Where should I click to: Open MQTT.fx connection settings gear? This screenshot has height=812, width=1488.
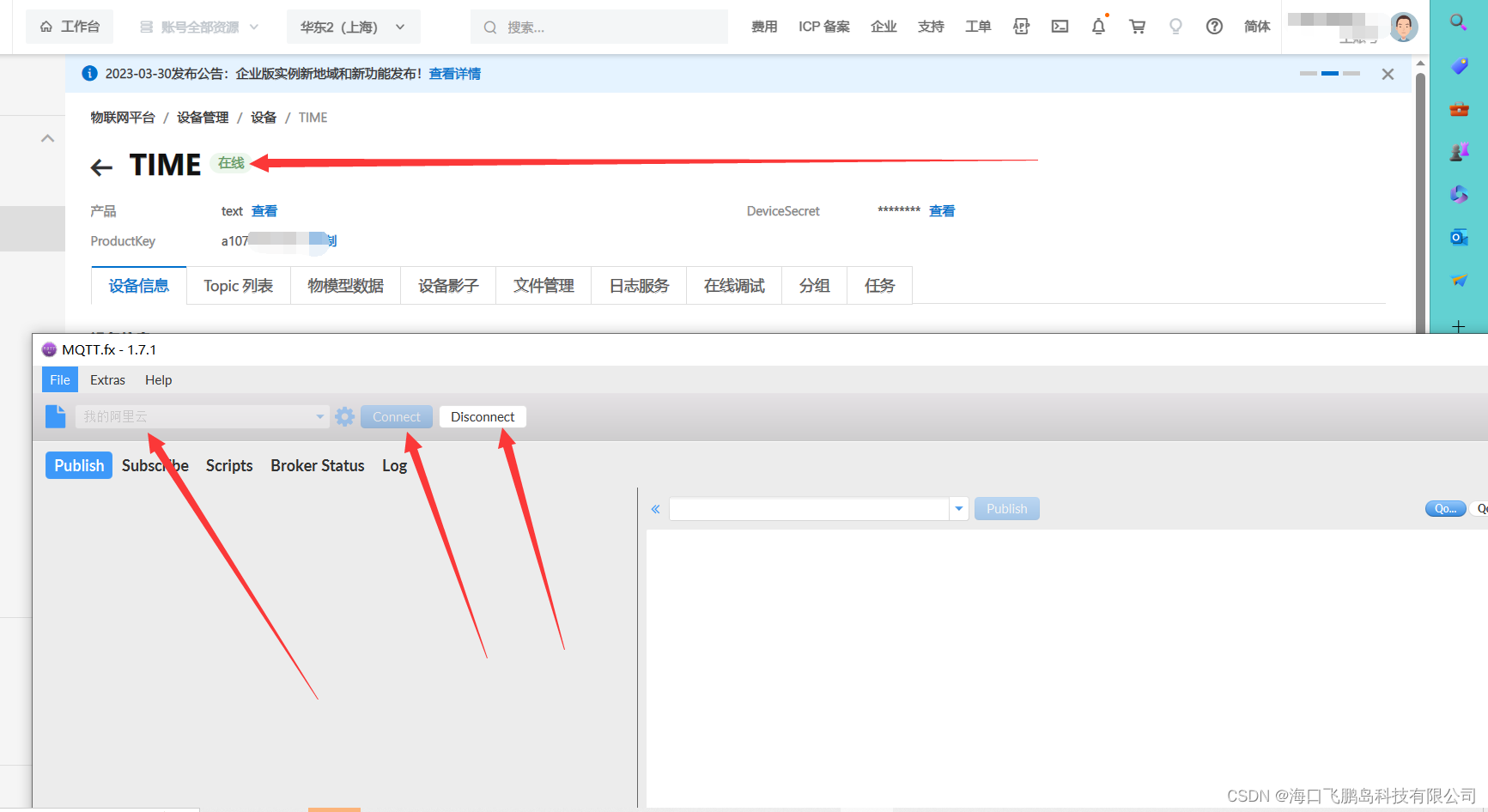tap(344, 417)
